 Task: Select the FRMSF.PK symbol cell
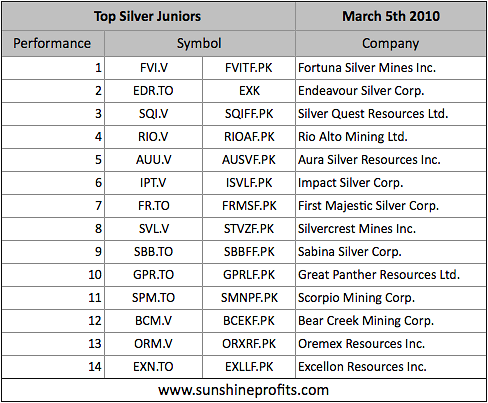[x=249, y=206]
